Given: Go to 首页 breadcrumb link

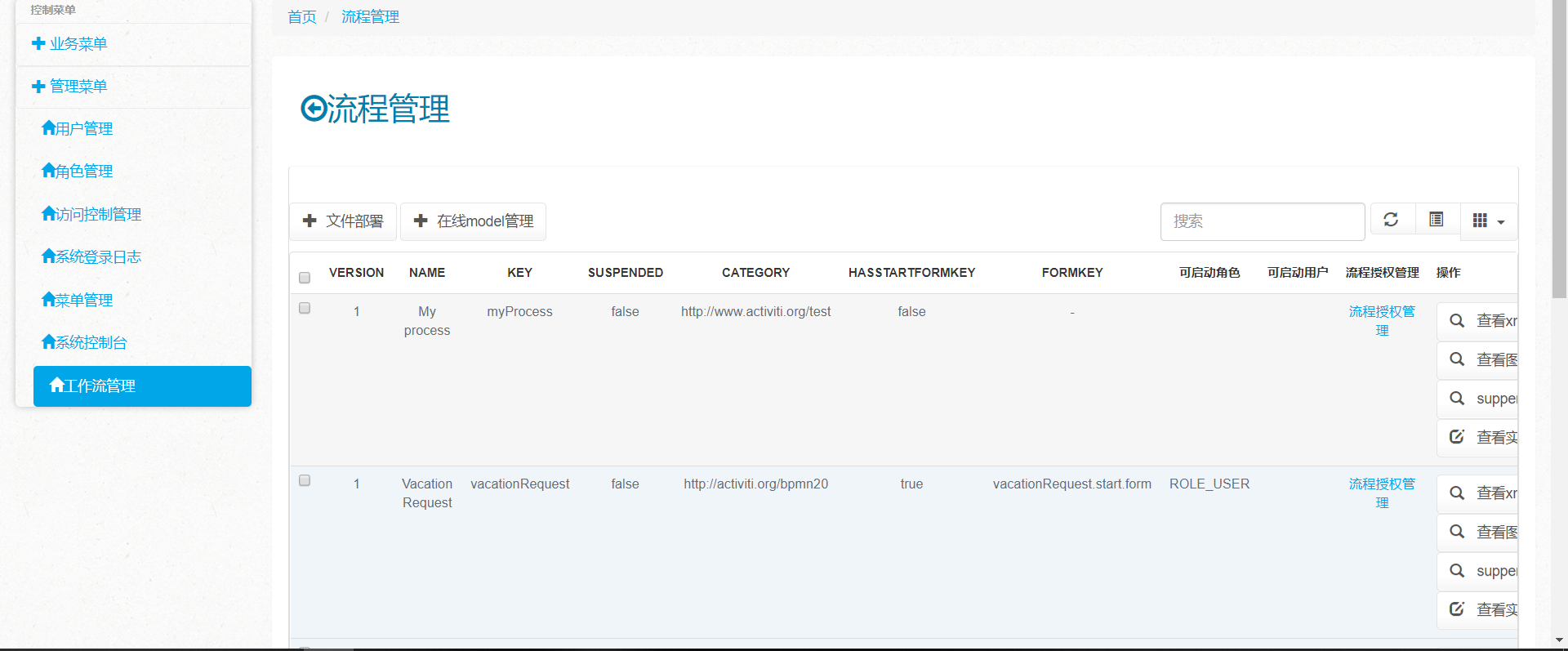Looking at the screenshot, I should tap(302, 17).
